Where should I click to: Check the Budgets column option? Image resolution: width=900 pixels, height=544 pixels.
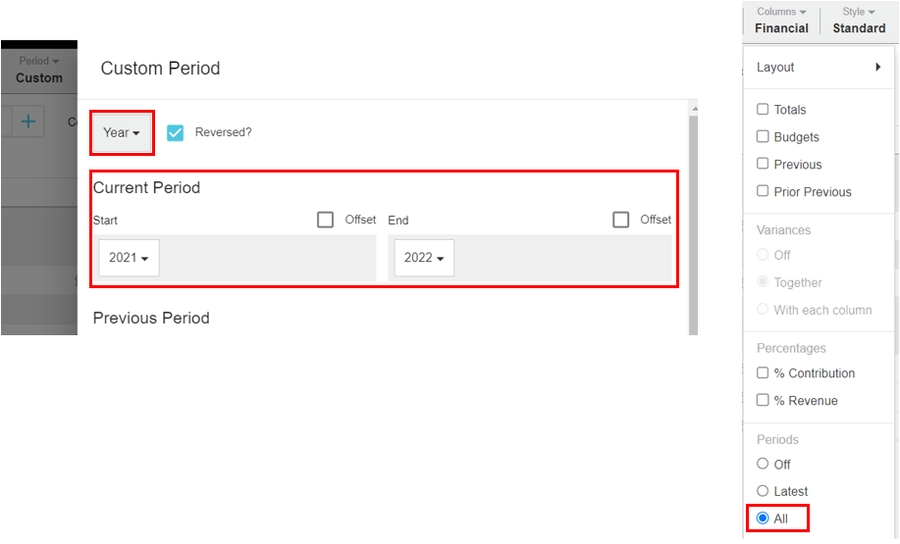click(x=763, y=137)
